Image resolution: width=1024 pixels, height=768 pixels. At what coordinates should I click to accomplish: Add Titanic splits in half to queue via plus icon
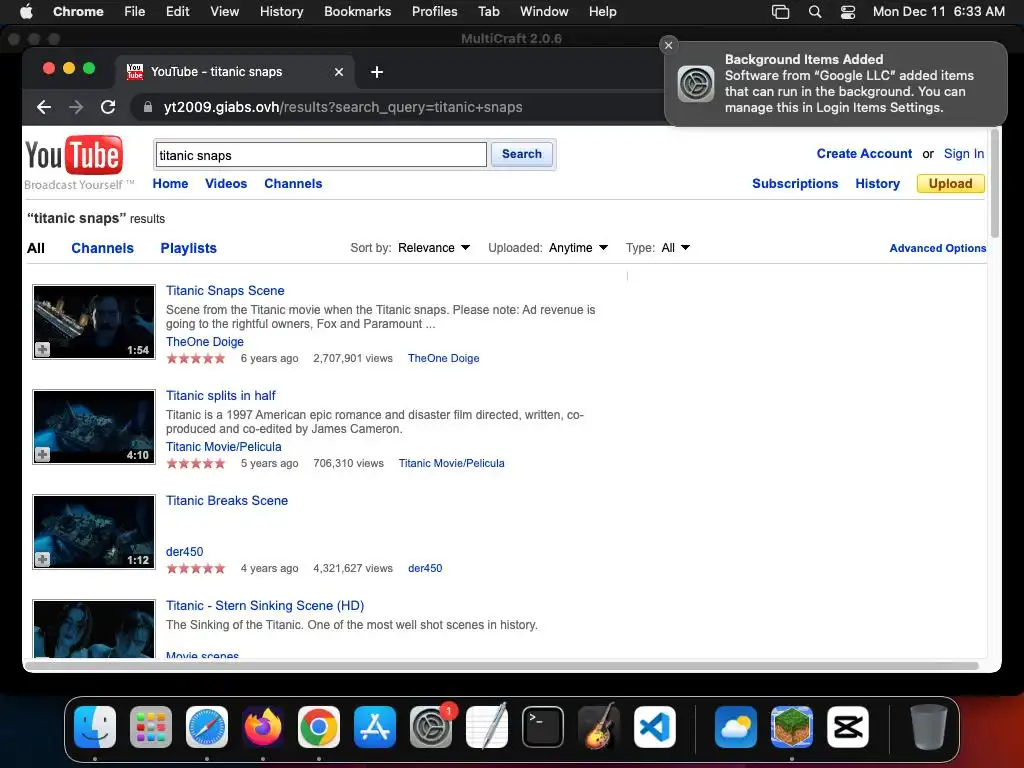(42, 455)
